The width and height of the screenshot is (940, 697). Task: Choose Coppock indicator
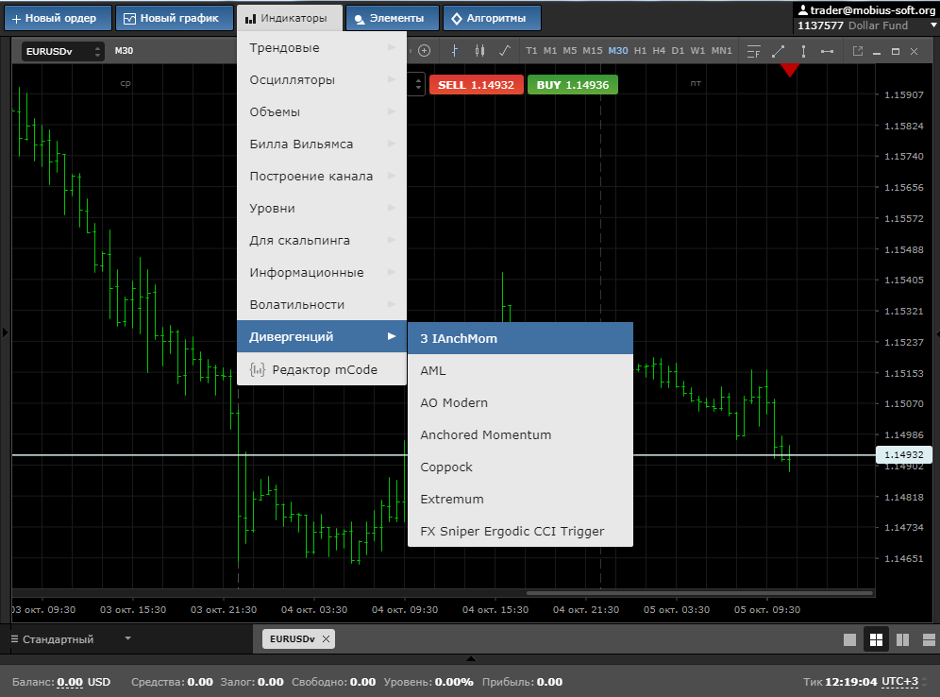tap(520, 467)
